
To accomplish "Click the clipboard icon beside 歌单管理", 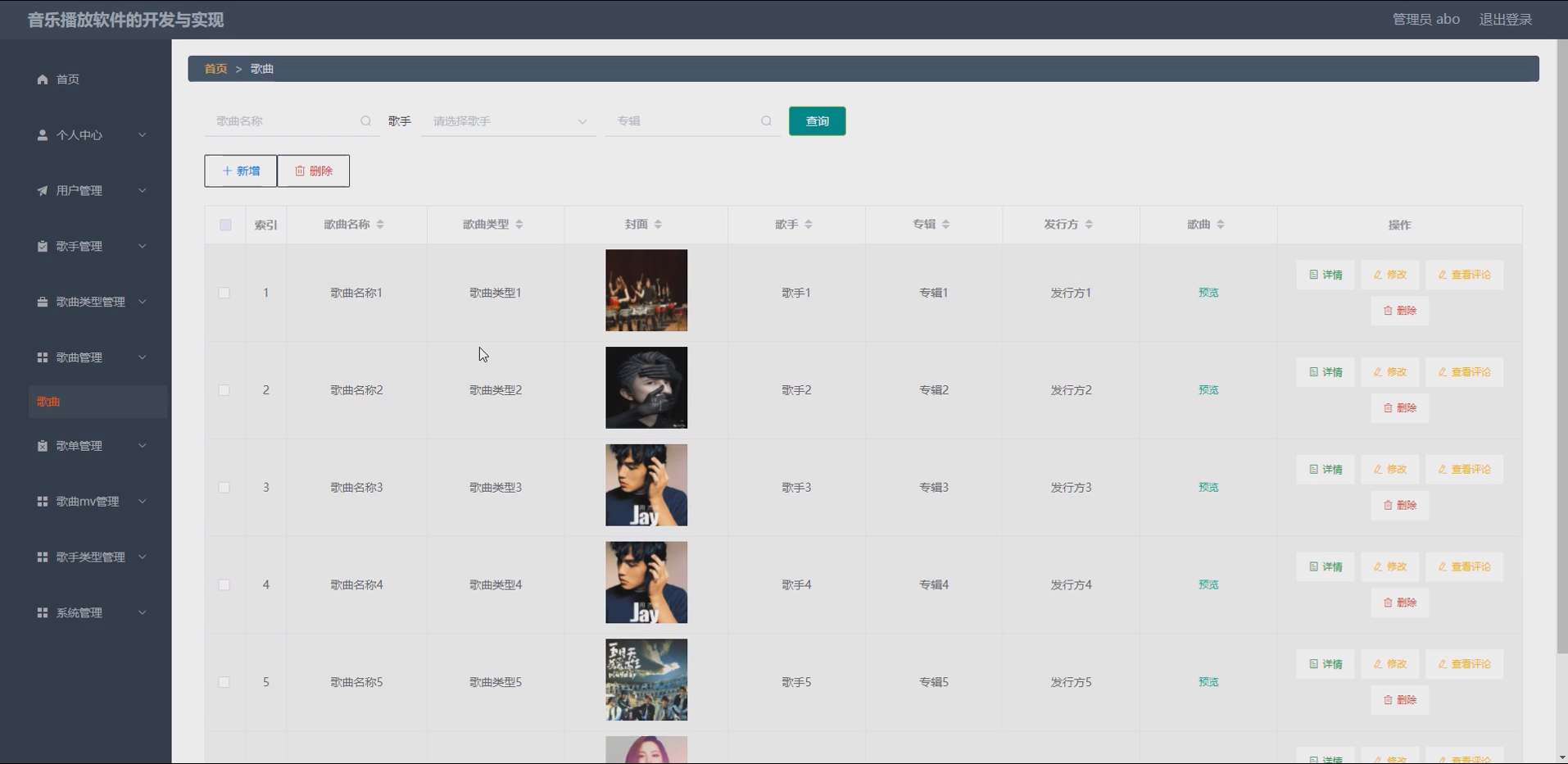I will (x=43, y=446).
